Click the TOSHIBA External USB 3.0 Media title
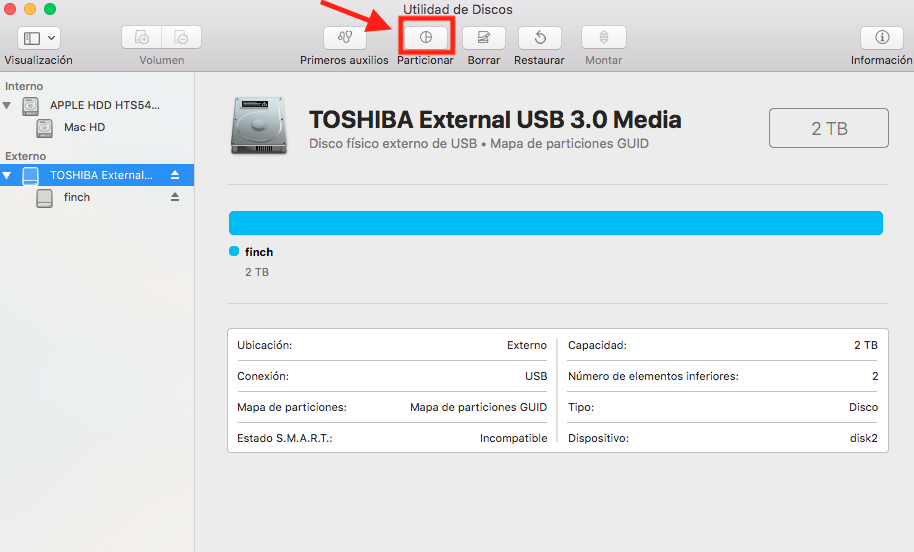 pyautogui.click(x=495, y=119)
